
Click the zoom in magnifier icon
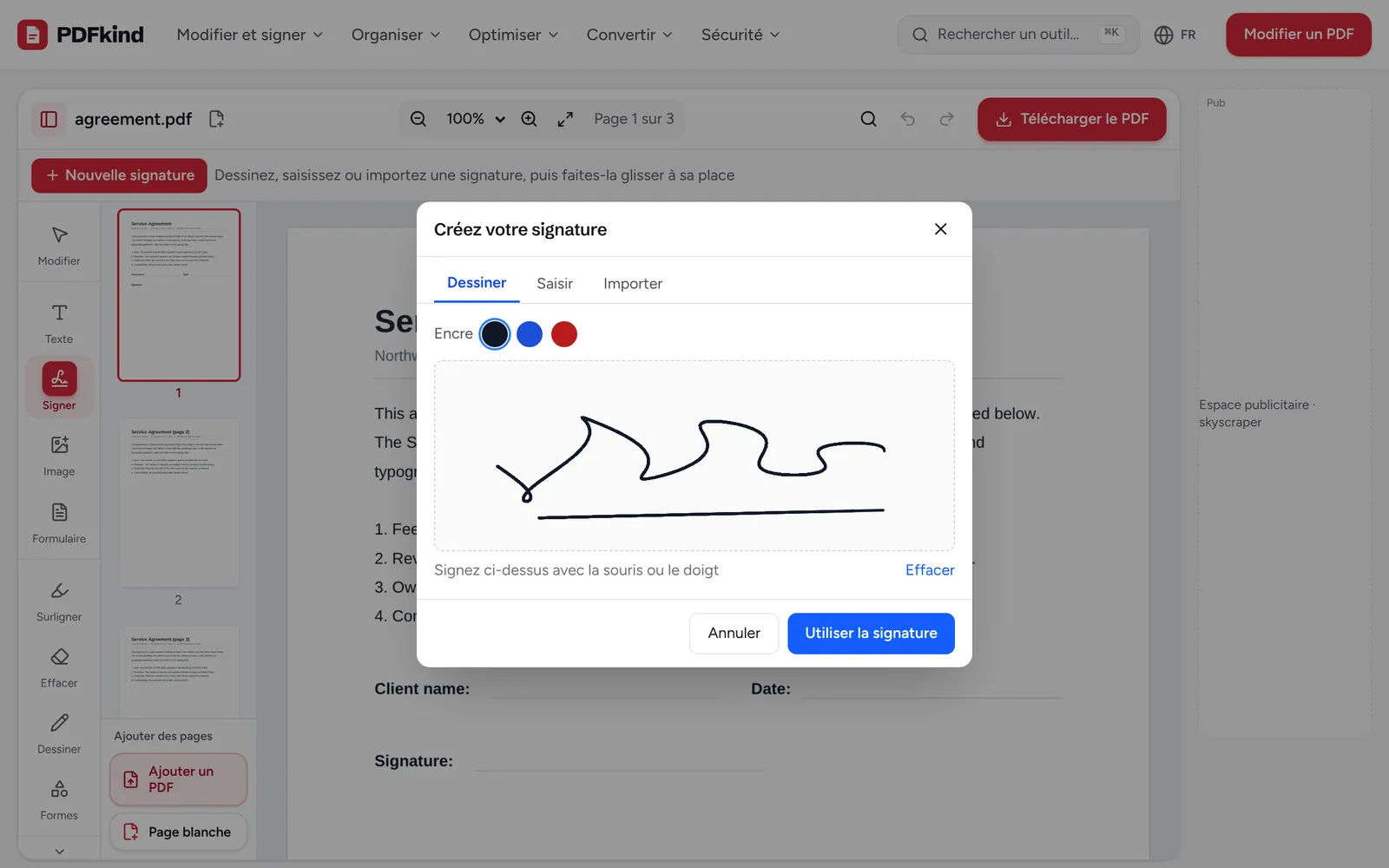click(x=529, y=119)
